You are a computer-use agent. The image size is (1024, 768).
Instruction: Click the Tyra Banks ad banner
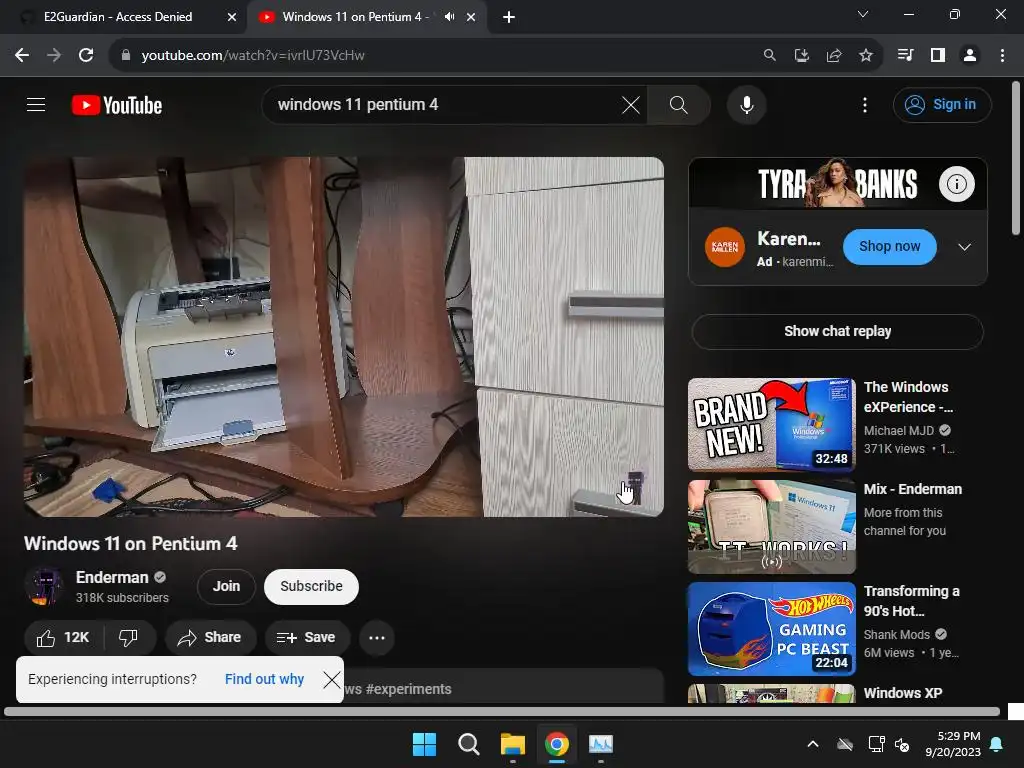click(837, 184)
